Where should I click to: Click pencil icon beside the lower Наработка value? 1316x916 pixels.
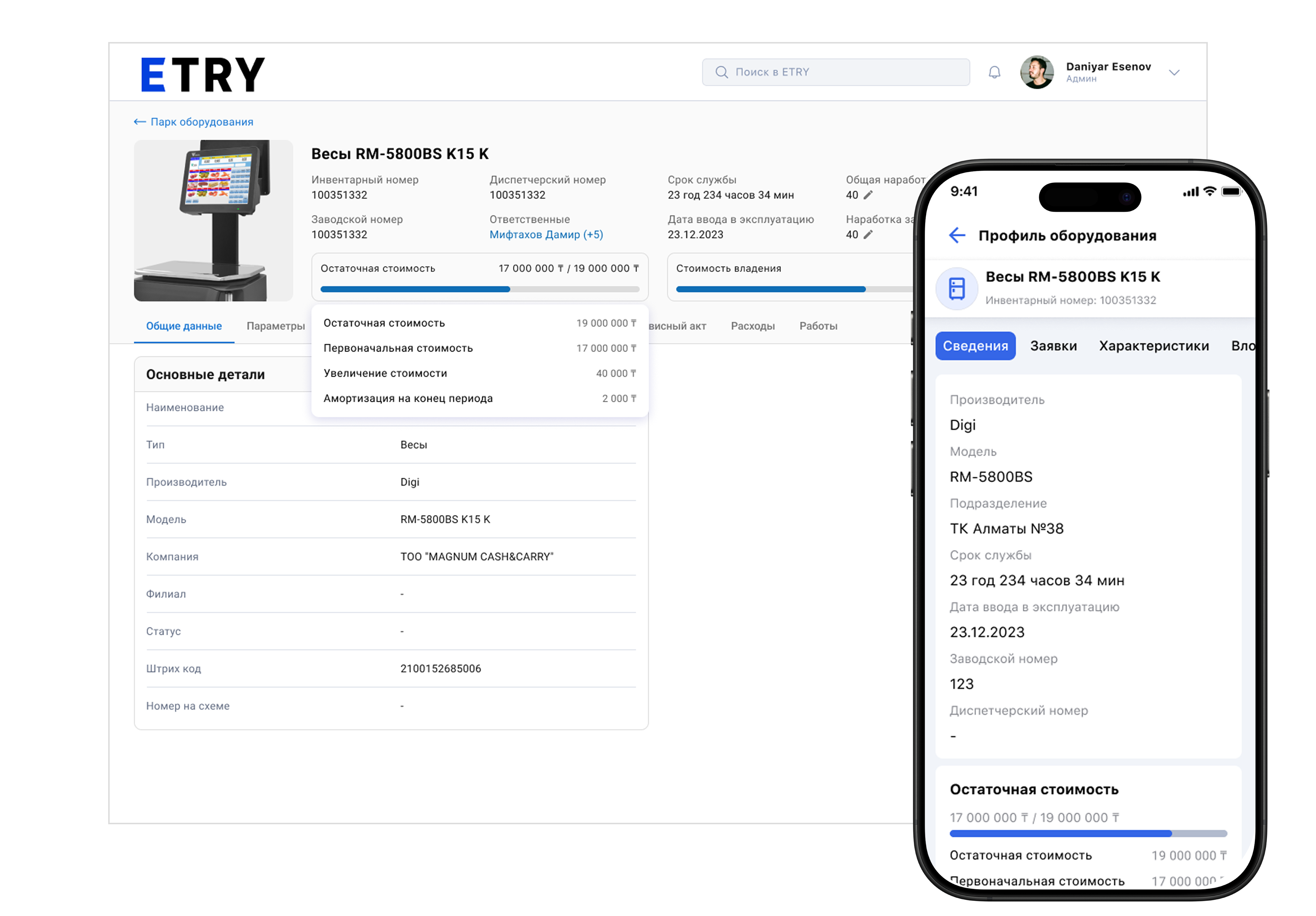click(868, 234)
